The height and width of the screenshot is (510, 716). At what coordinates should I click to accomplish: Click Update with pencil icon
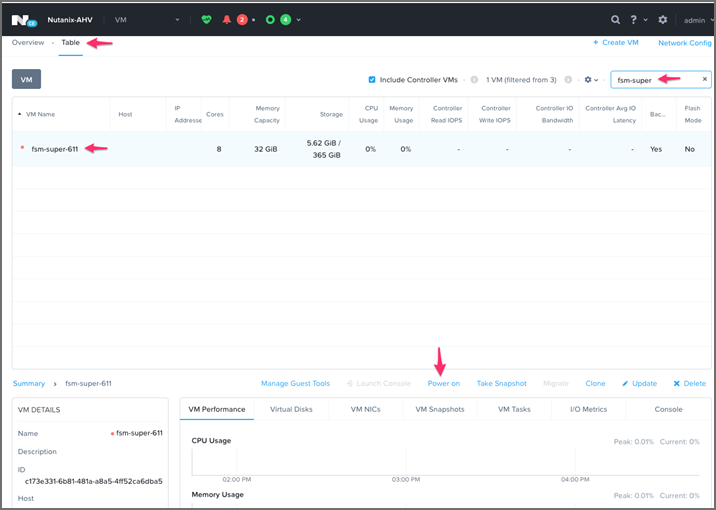pos(639,384)
